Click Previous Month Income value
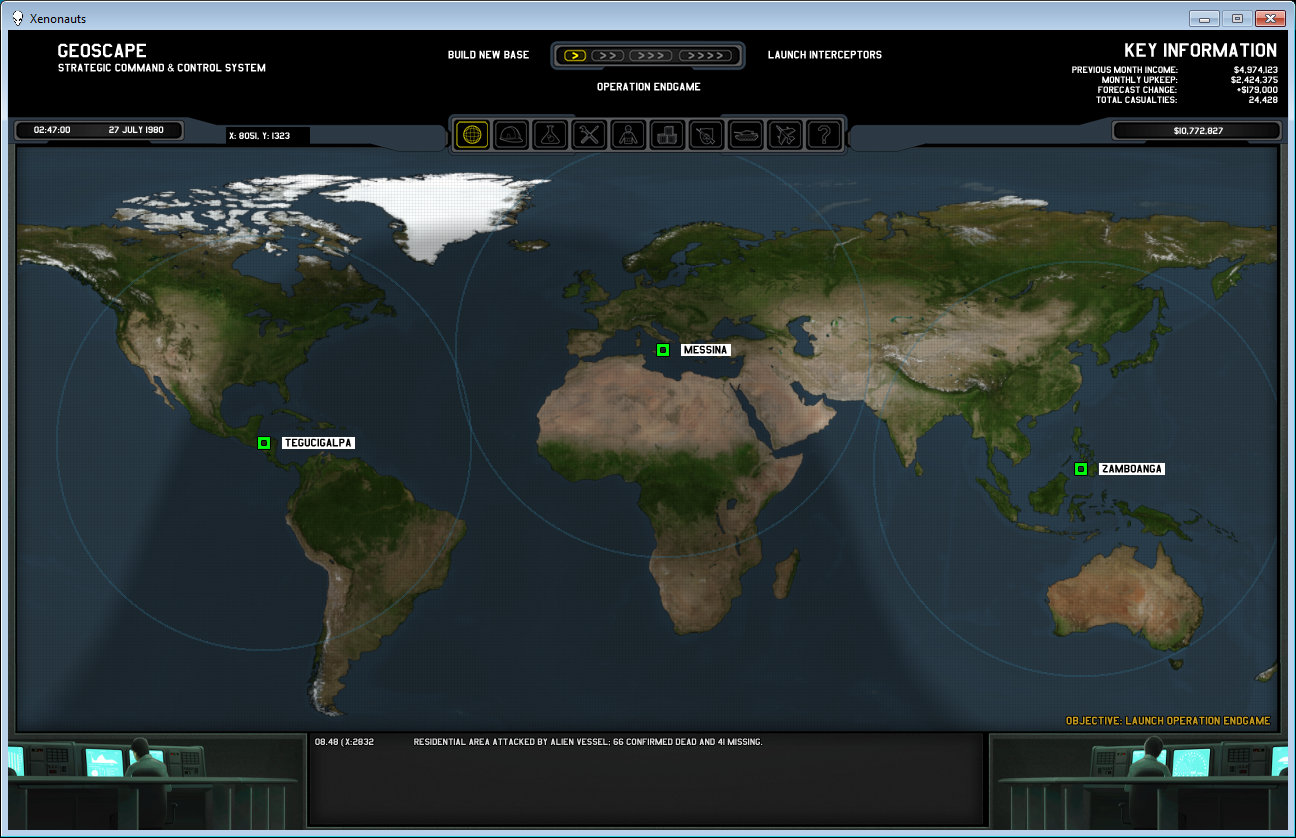The width and height of the screenshot is (1296, 838). pos(1255,70)
